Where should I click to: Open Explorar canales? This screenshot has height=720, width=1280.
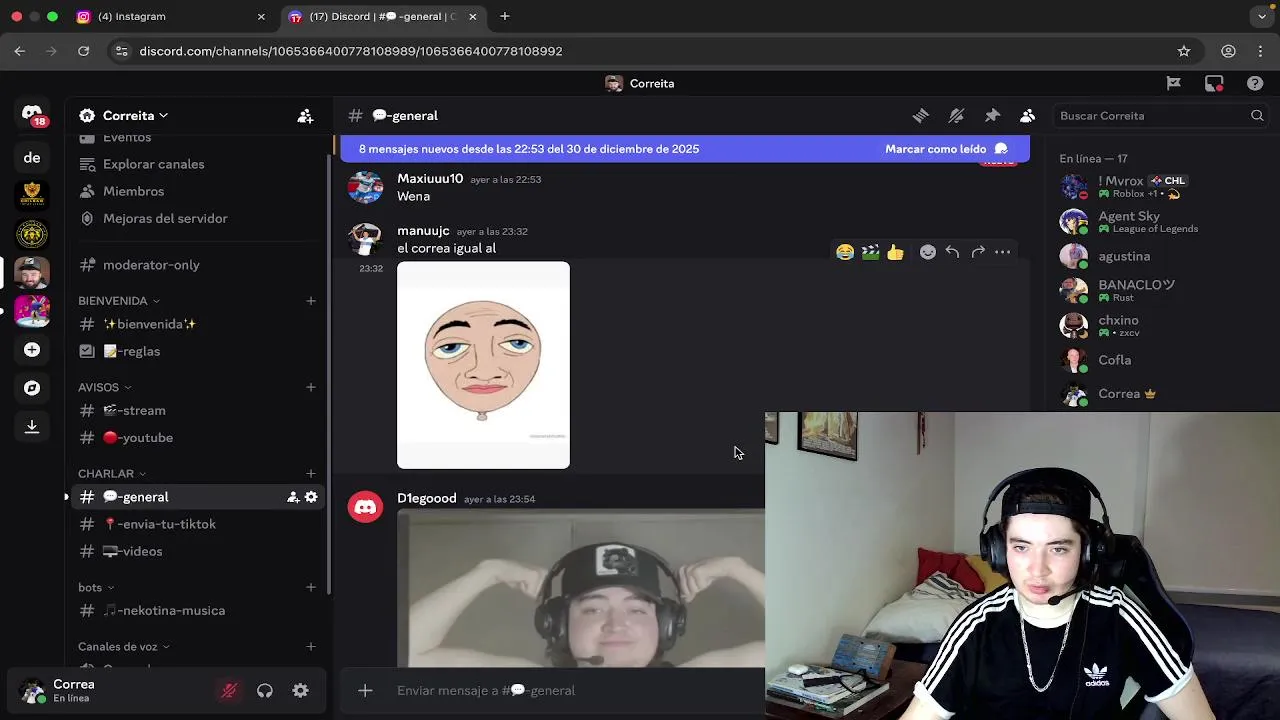click(196, 164)
